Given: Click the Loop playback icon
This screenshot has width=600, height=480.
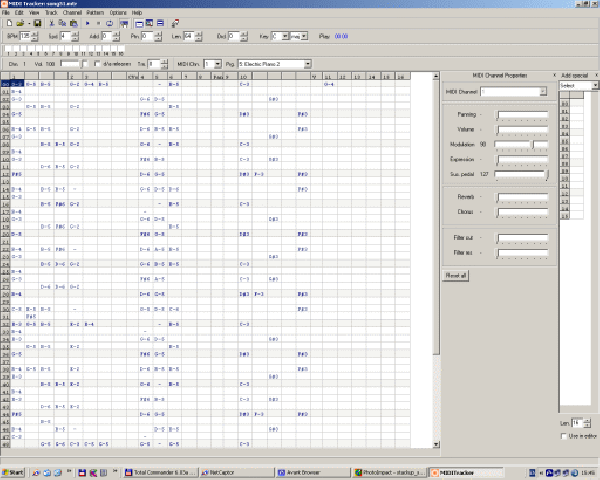Looking at the screenshot, I should click(109, 21).
